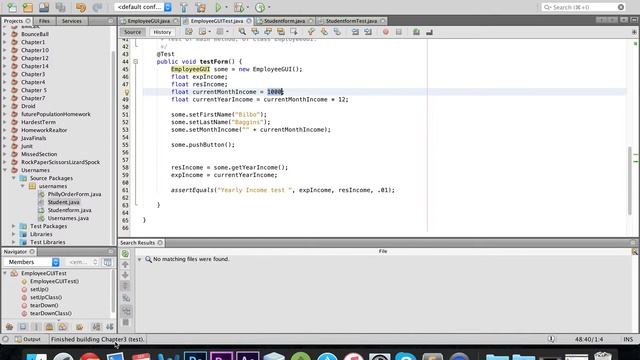Toggle Rectangular Selection icon in editor toolbar
This screenshot has width=640, height=360.
point(293,31)
